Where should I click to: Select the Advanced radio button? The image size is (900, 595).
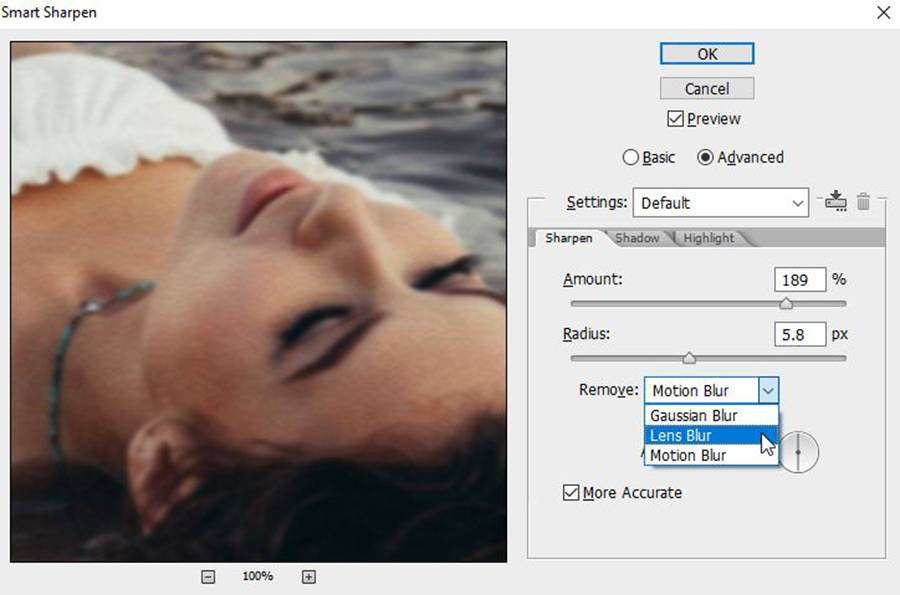pos(705,157)
